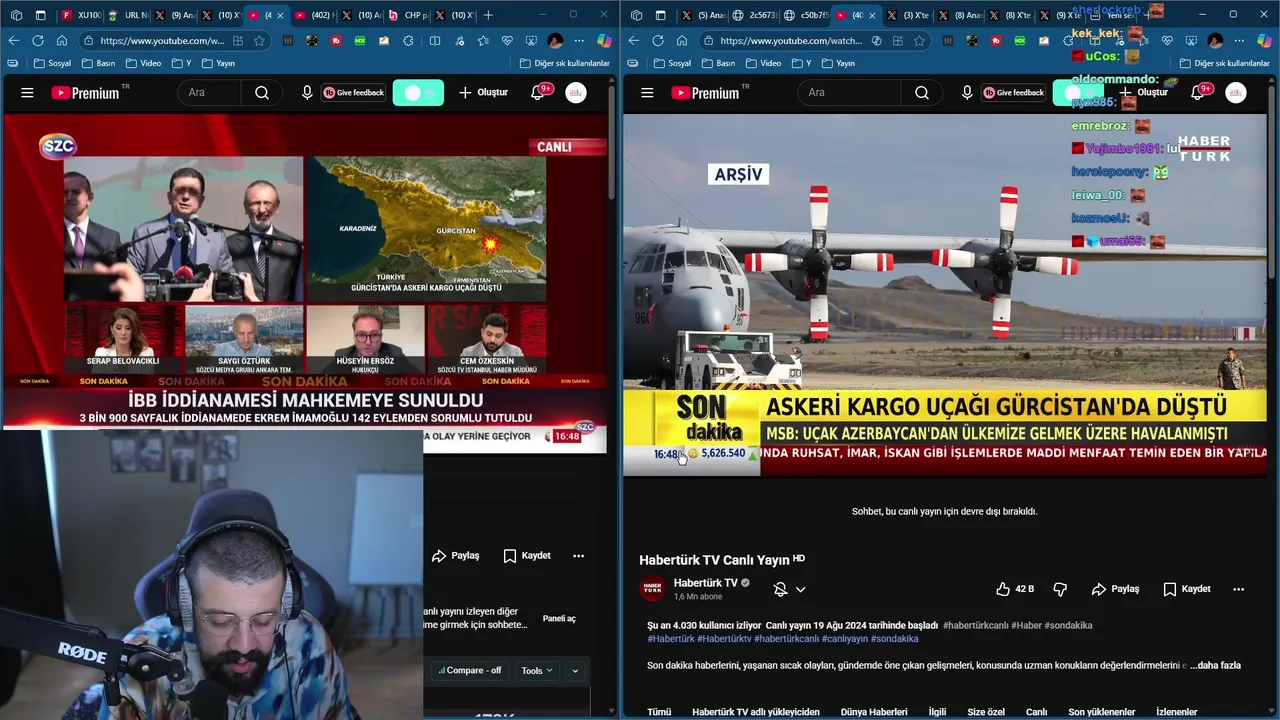Switch to (402) YouTube tab in left browser
Image resolution: width=1280 pixels, height=720 pixels.
click(x=315, y=15)
